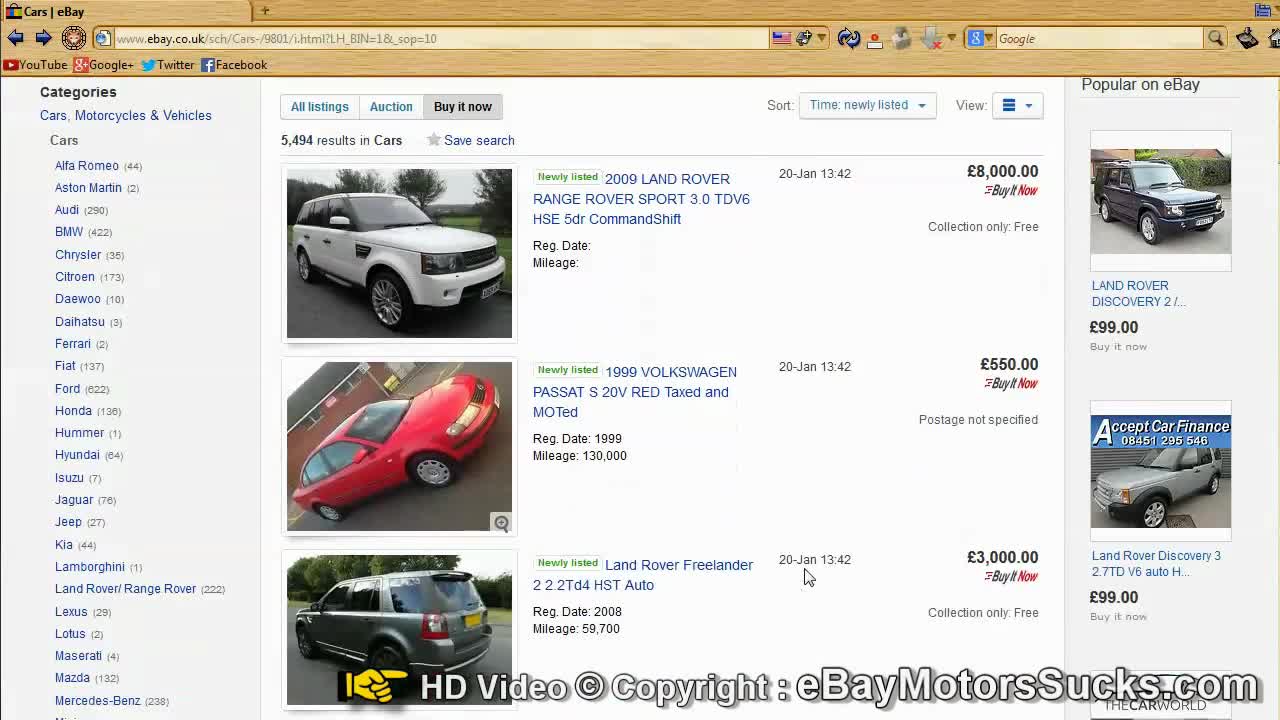Click popular Land Rover Discovery 2 thumbnail
Viewport: 1280px width, 720px height.
[x=1161, y=201]
